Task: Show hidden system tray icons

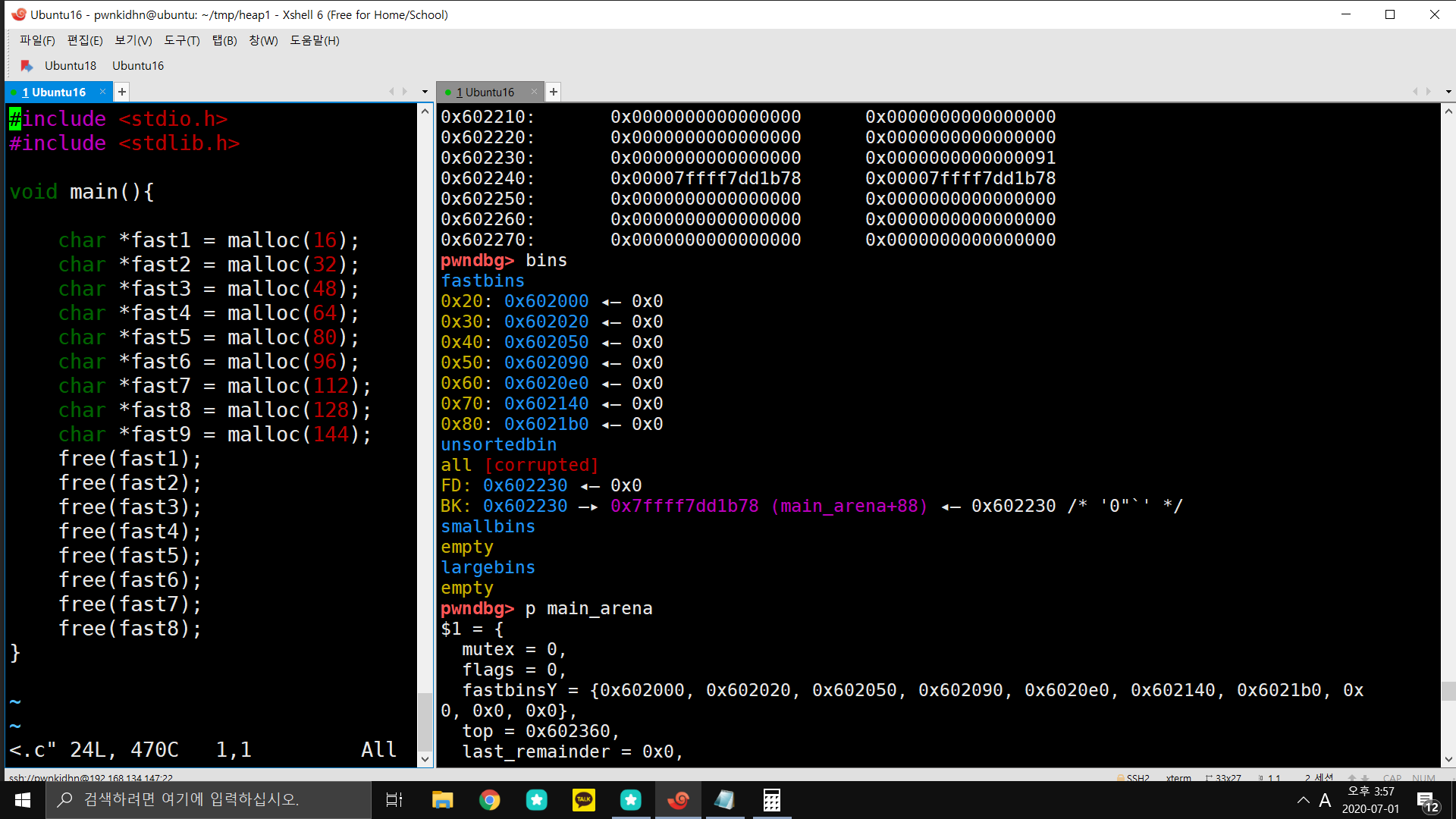Action: tap(1303, 800)
